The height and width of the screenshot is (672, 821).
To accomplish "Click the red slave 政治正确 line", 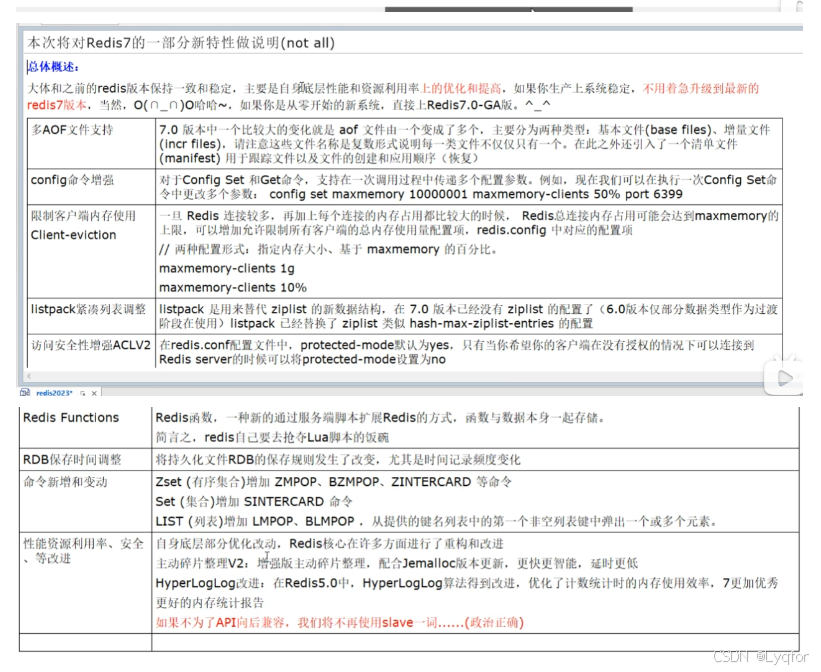I will point(339,623).
